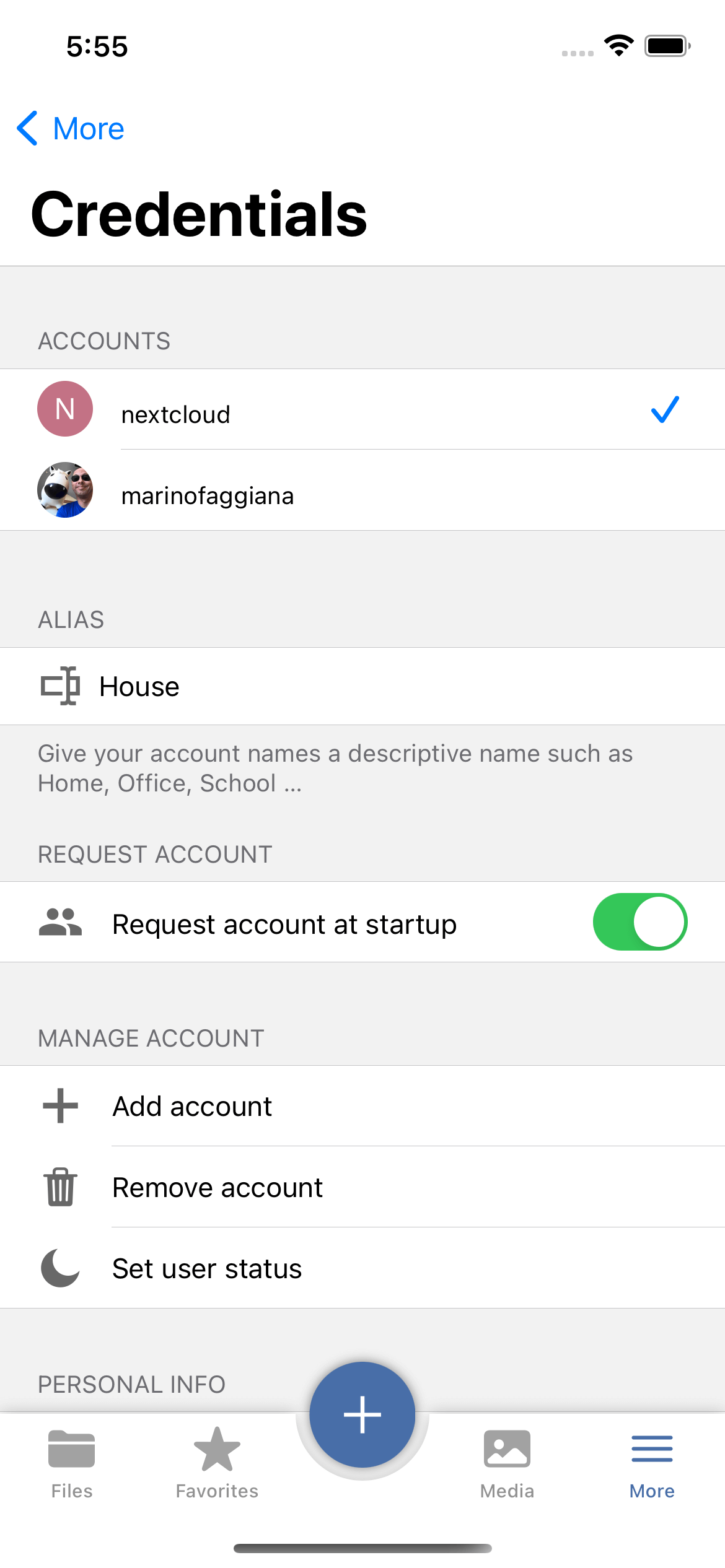Screen dimensions: 725x1568
Task: Select the nextcloud account checkmark
Action: 665,409
